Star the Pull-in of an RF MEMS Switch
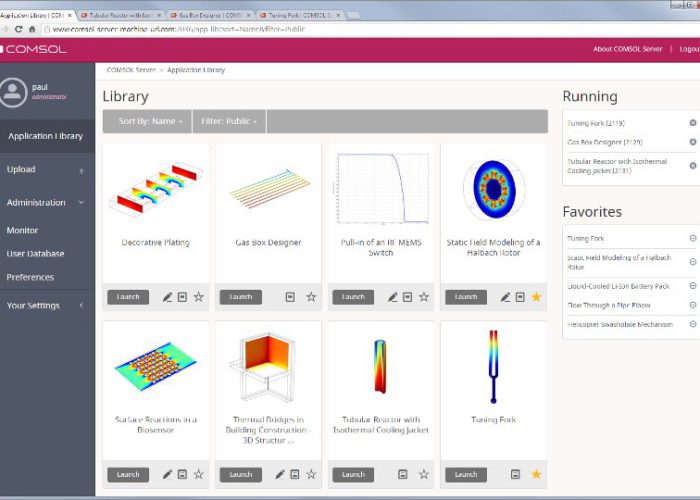 pyautogui.click(x=424, y=297)
